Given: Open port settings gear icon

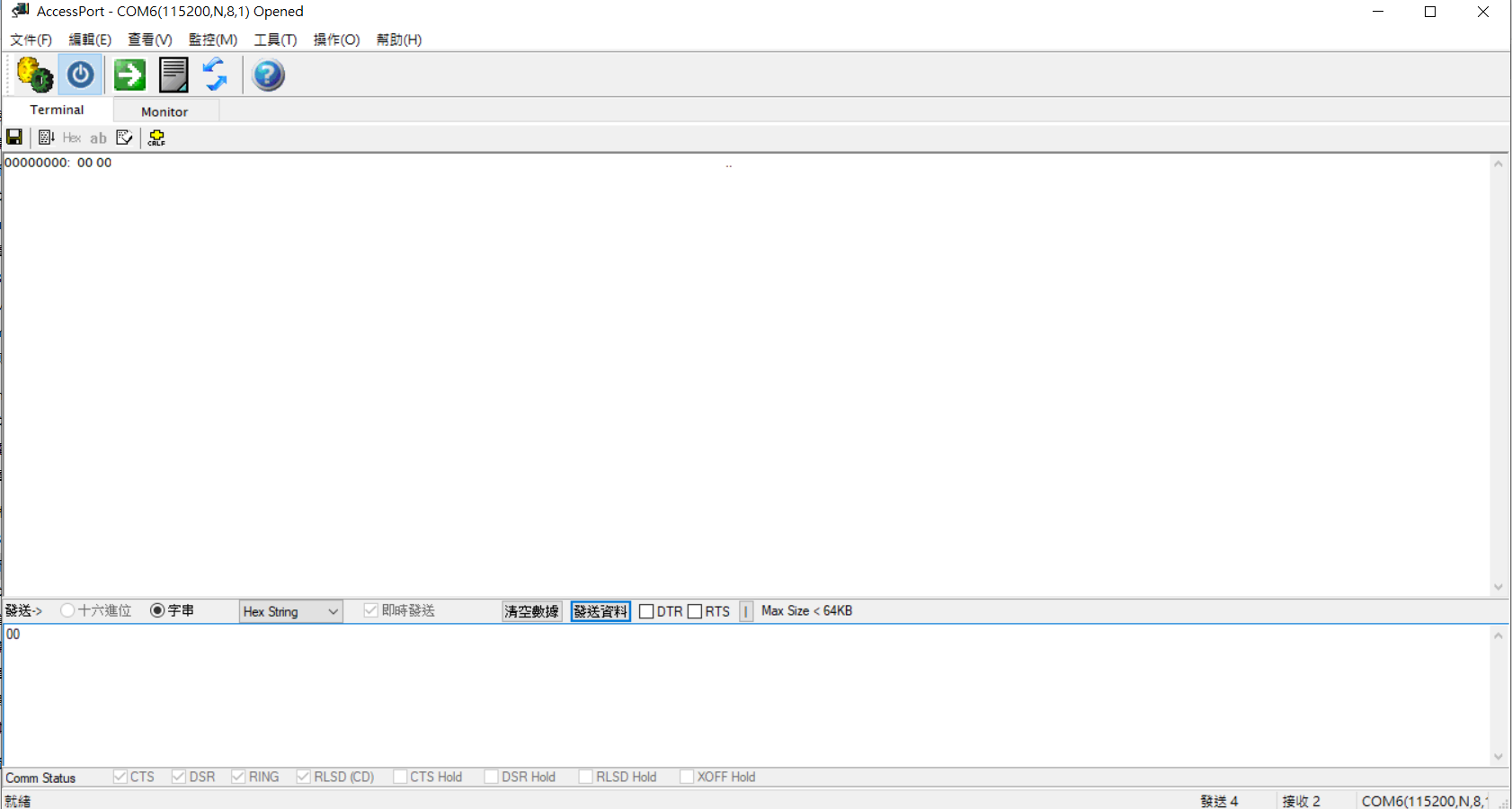Looking at the screenshot, I should pos(35,75).
